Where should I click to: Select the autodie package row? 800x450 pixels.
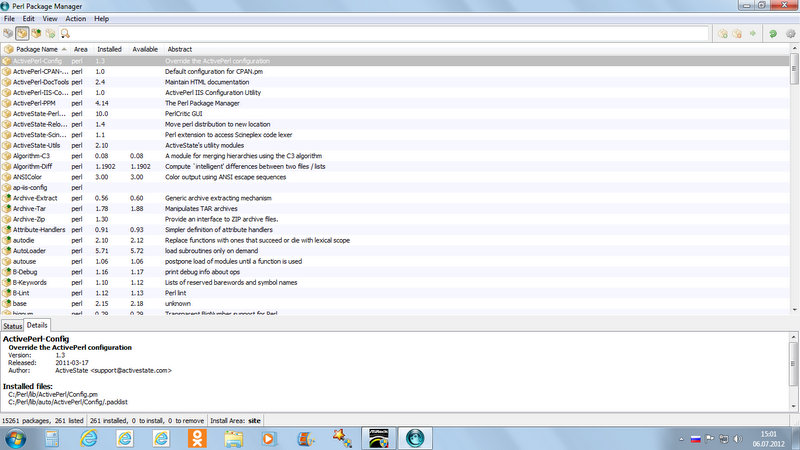[395, 240]
